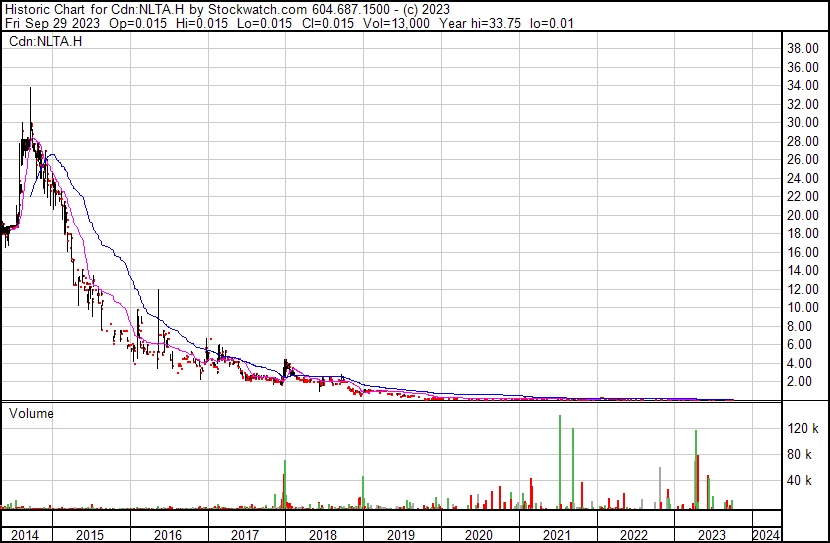Click the 'Vol=13,000' volume value
Viewport: 830px width, 543px height.
(396, 23)
